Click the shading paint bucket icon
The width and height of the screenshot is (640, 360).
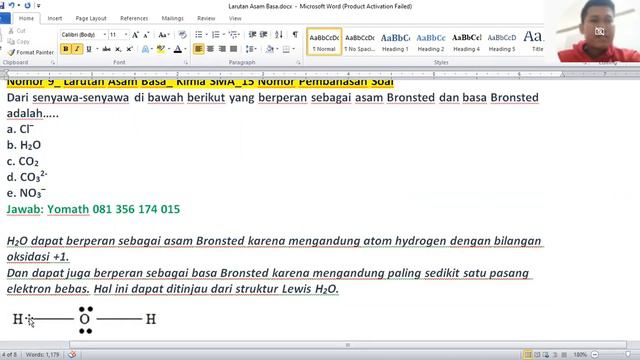point(270,49)
